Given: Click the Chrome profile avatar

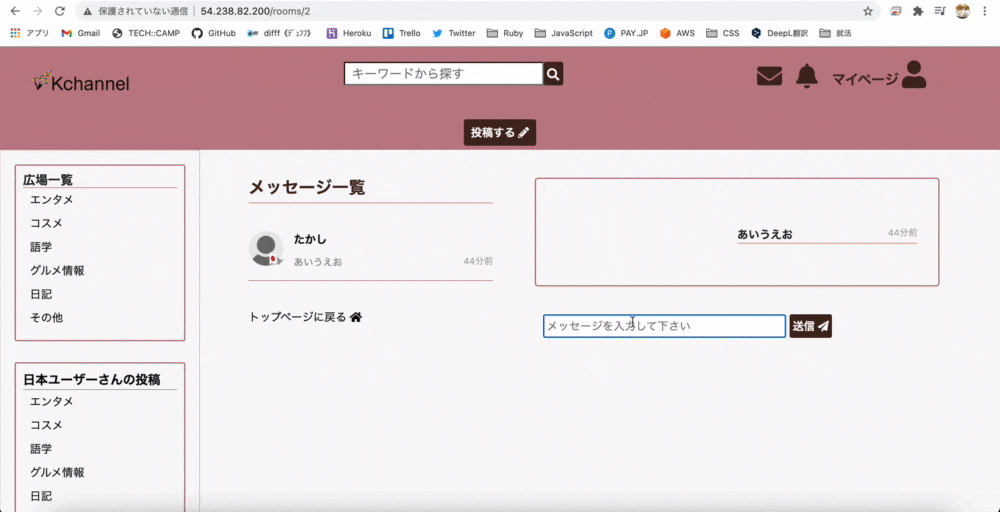Looking at the screenshot, I should tap(962, 11).
